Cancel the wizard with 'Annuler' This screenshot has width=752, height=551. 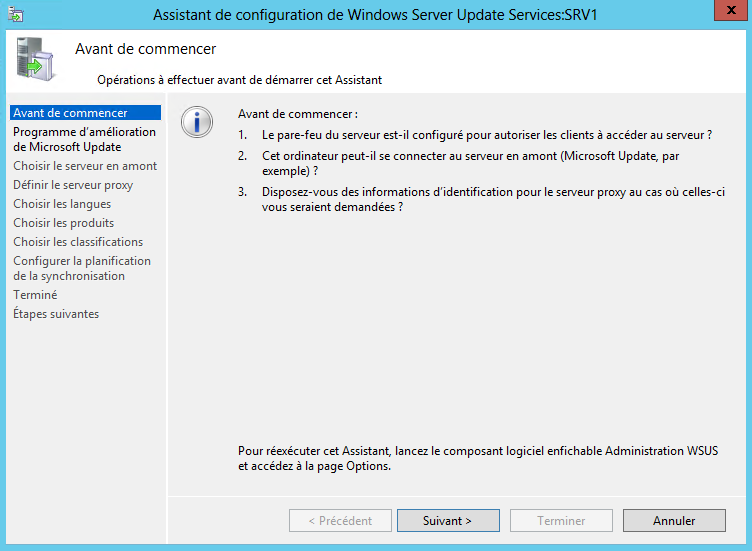pos(674,521)
